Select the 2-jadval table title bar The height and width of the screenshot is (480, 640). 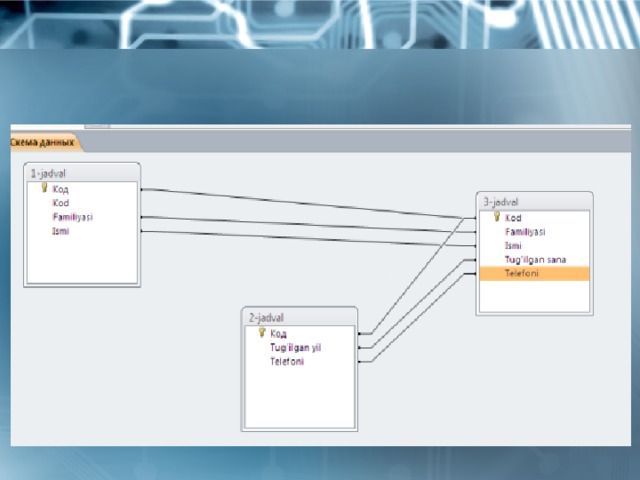298,316
